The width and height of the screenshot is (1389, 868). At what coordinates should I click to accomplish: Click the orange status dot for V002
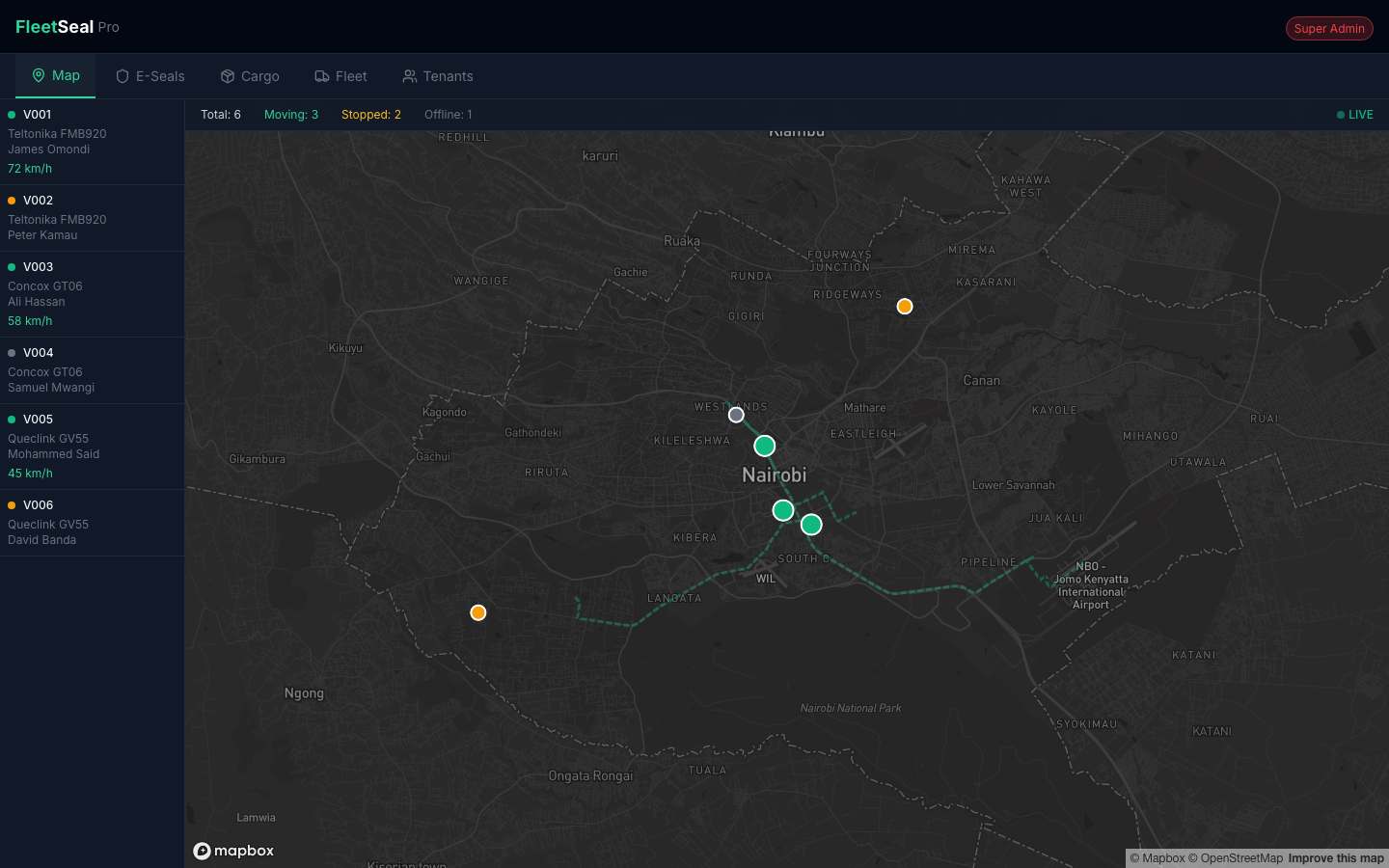[x=12, y=201]
